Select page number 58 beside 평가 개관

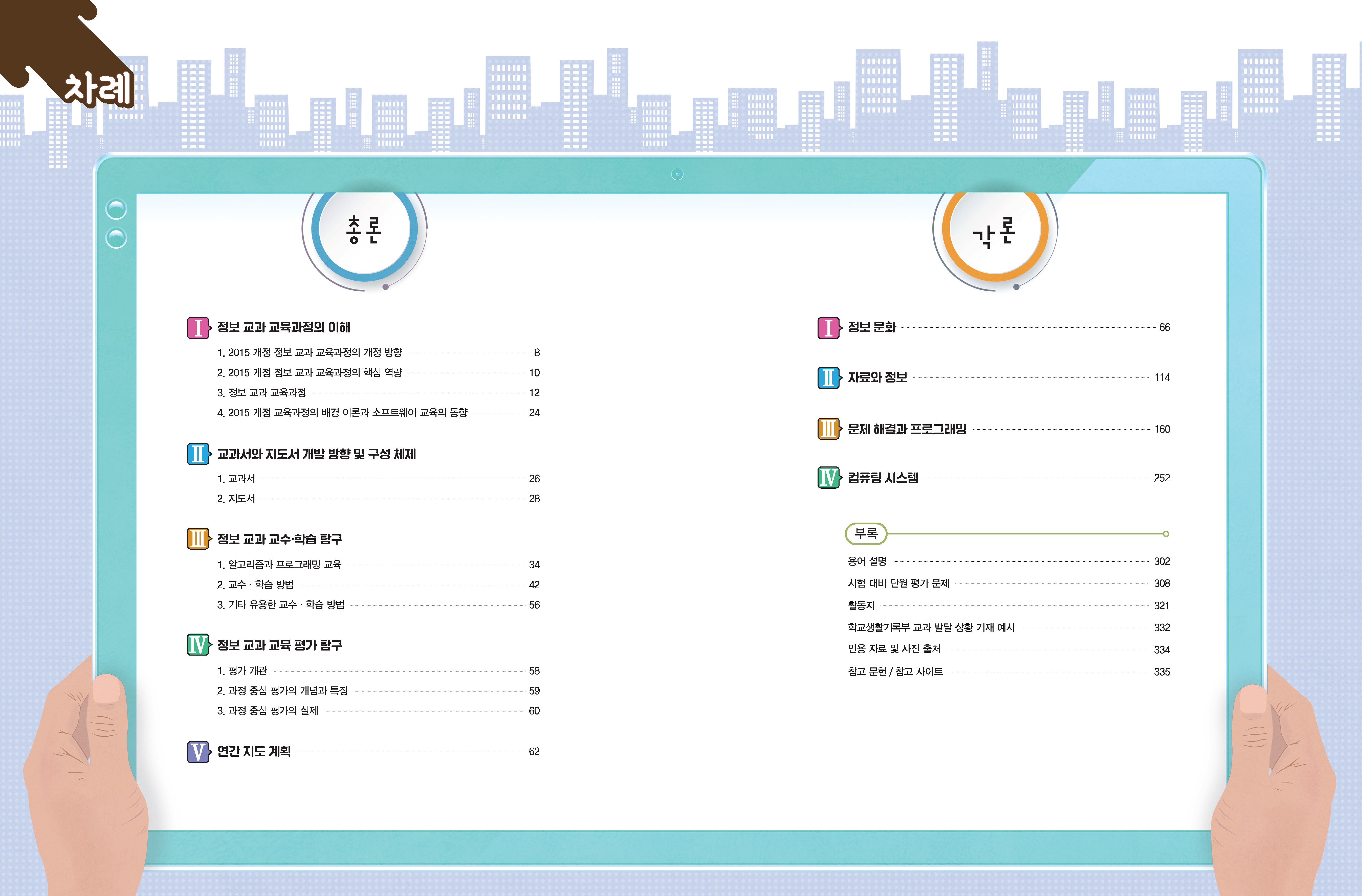[x=535, y=670]
